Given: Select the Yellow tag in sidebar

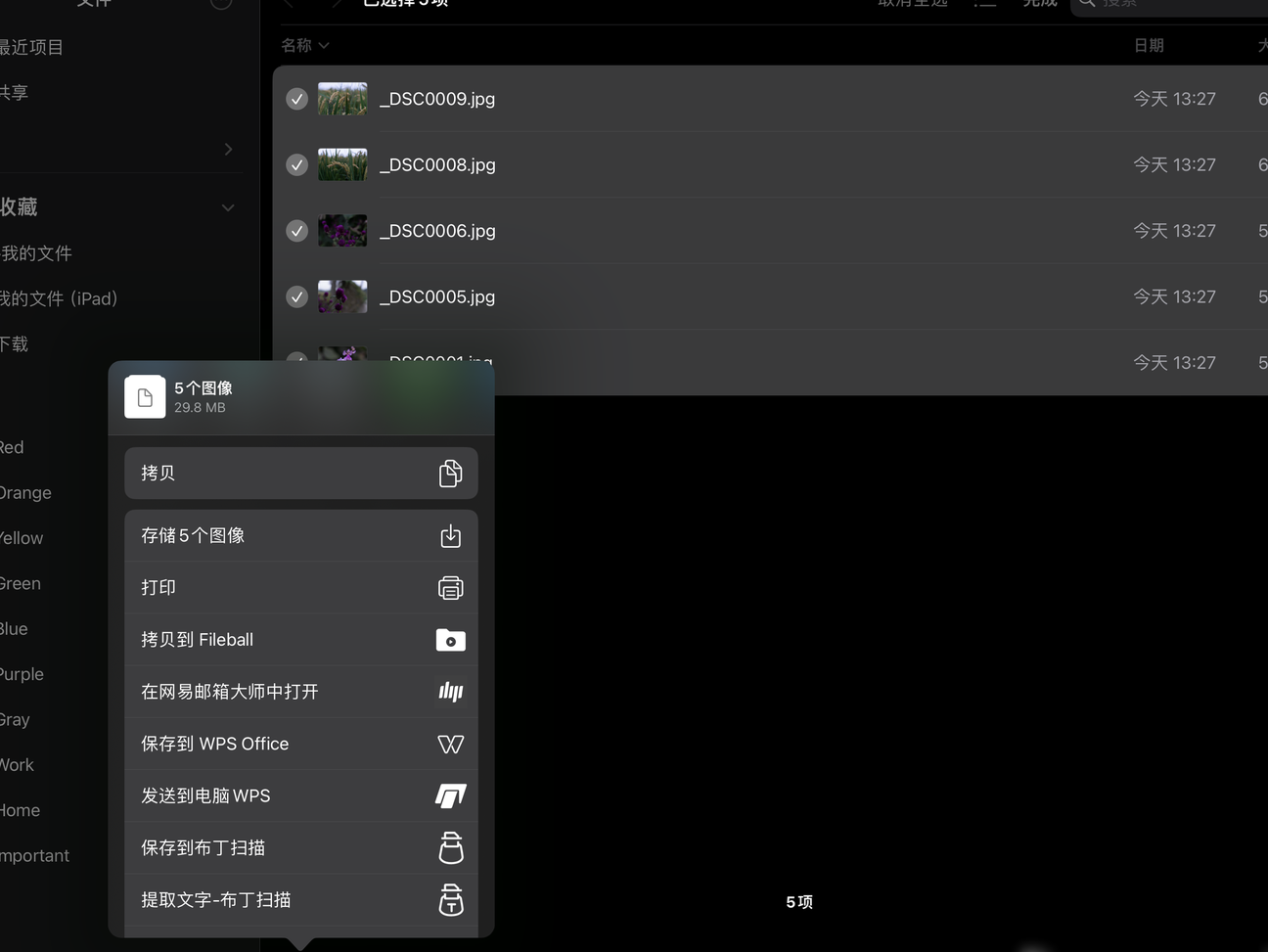Looking at the screenshot, I should [22, 538].
